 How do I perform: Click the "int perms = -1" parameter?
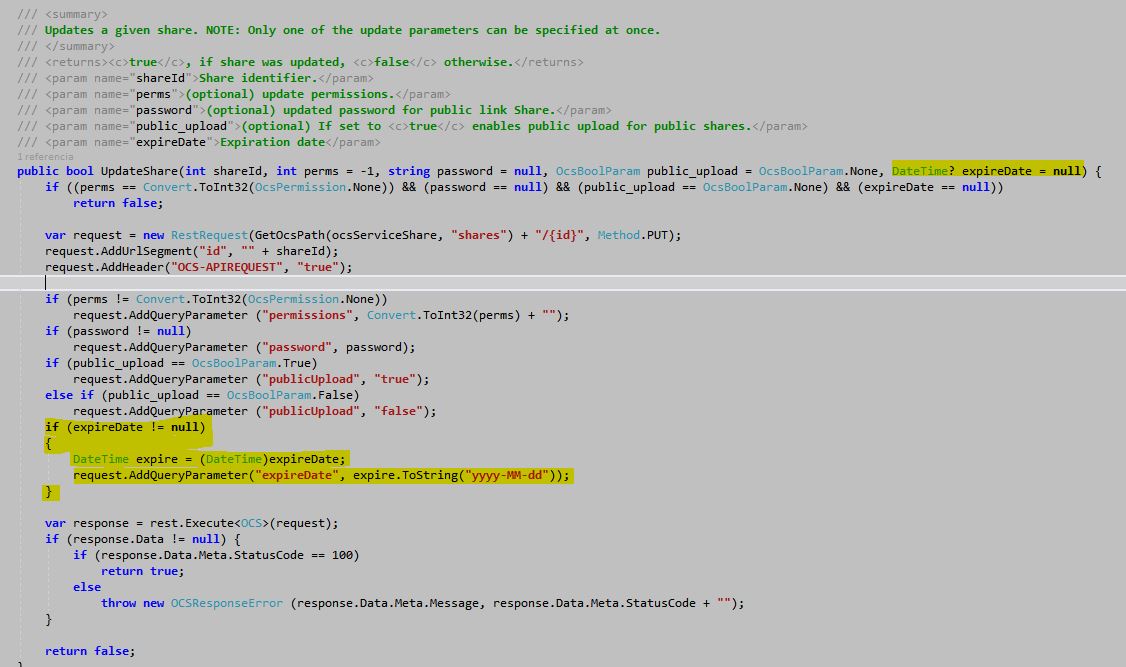pos(327,171)
